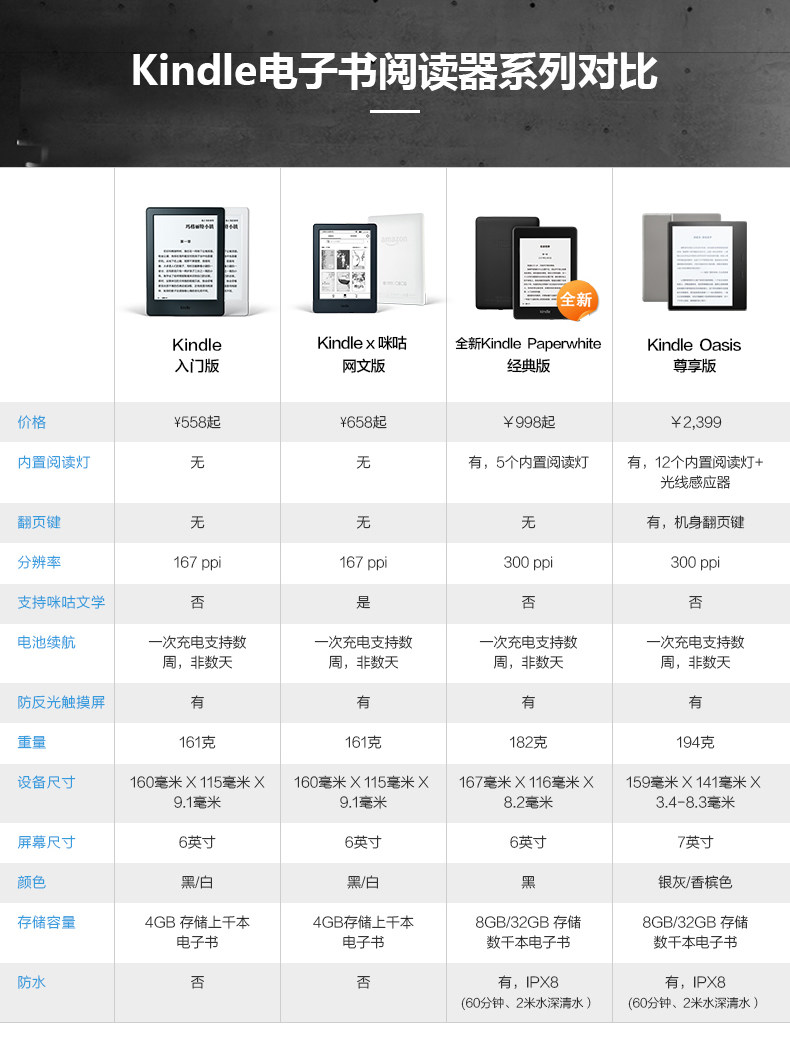Click the ¥658起 price
Screen dimensions: 790x1054
[363, 422]
